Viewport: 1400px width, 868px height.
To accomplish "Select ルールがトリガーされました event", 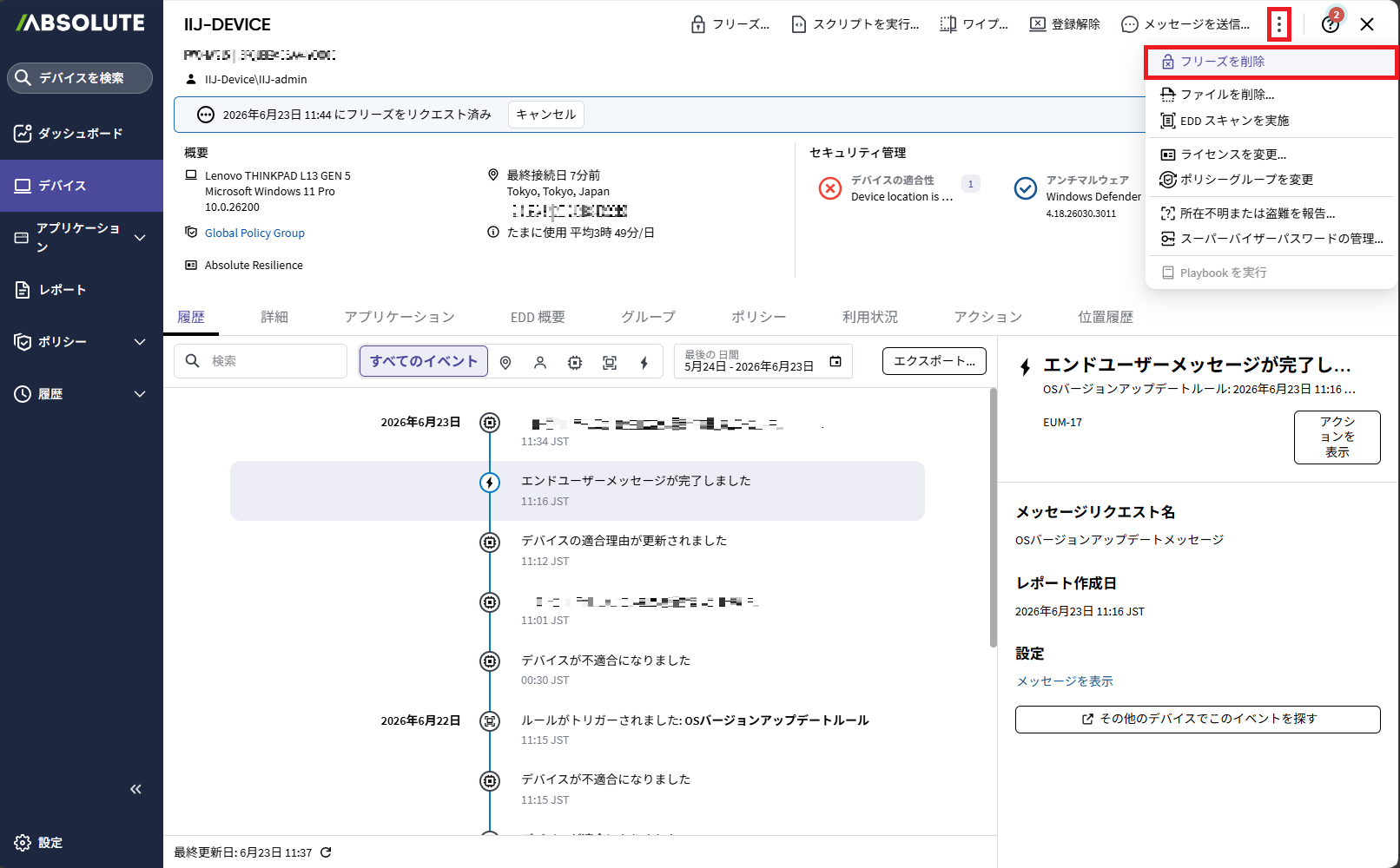I will pyautogui.click(x=578, y=730).
